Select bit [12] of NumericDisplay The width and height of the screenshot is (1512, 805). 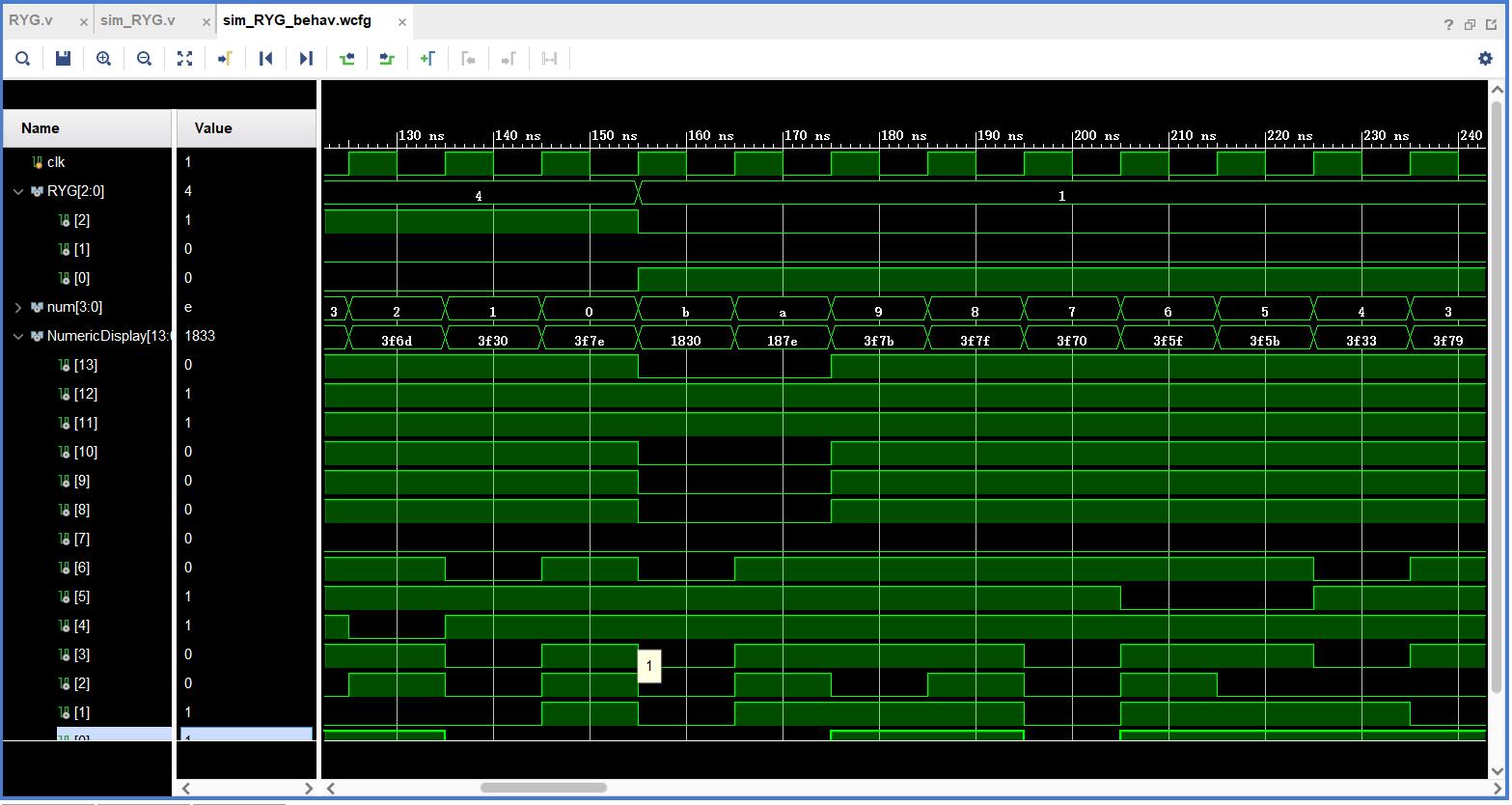pyautogui.click(x=86, y=394)
